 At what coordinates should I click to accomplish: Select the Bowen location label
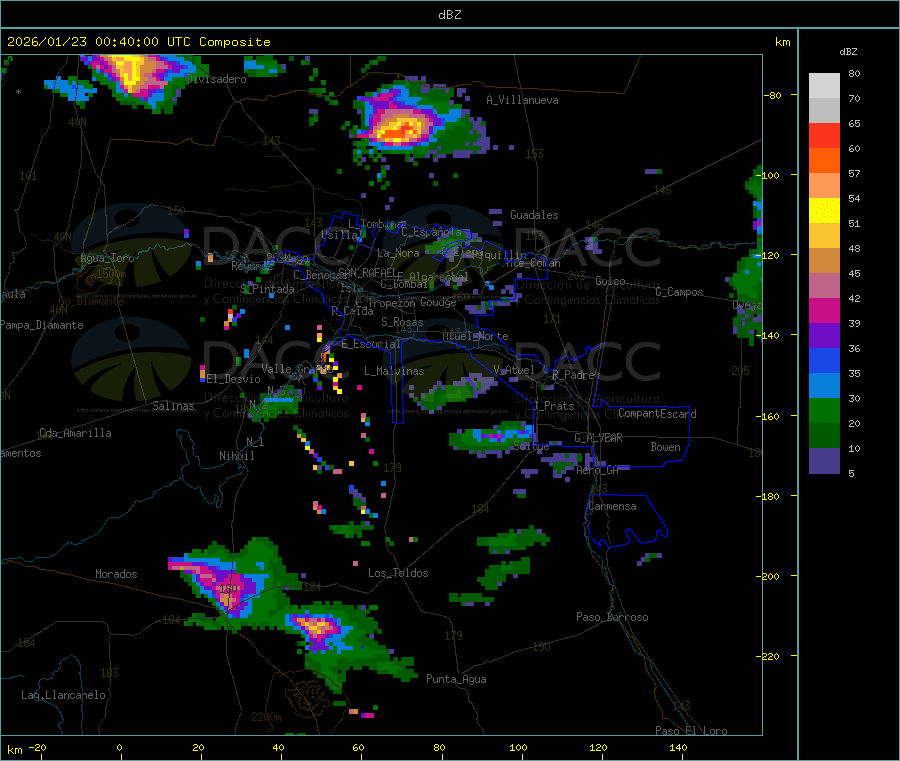tap(665, 447)
